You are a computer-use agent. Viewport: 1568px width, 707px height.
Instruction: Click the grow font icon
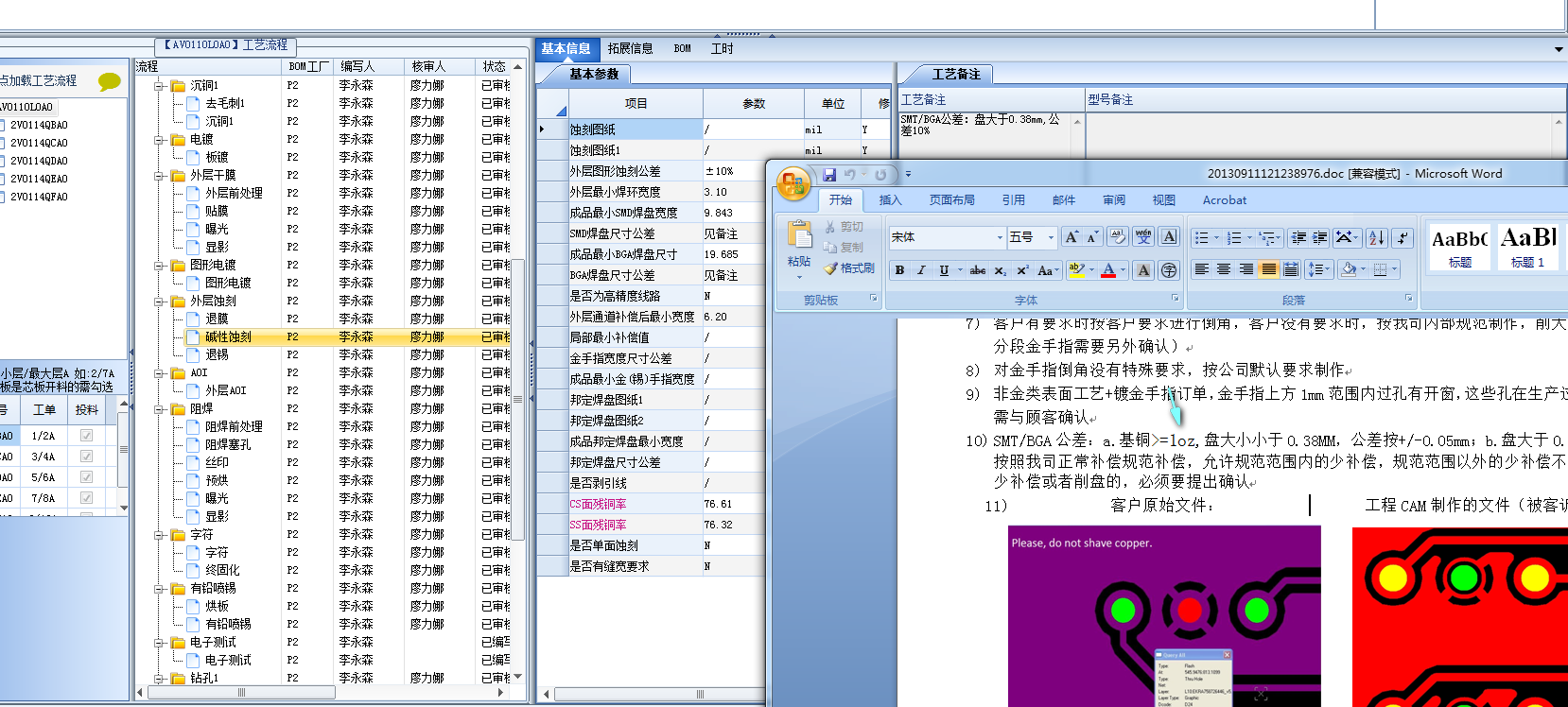[x=1071, y=237]
